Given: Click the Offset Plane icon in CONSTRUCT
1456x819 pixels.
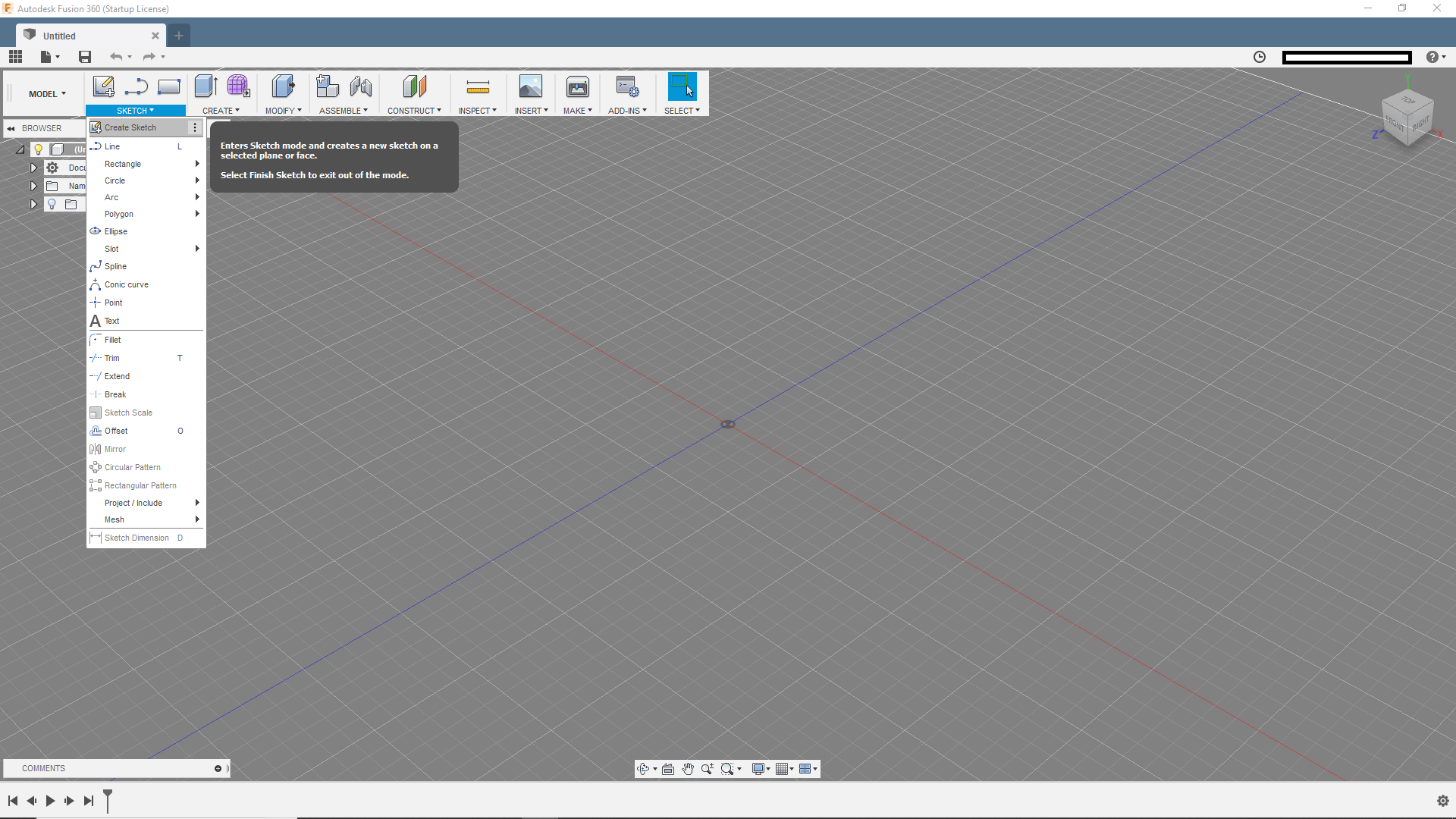Looking at the screenshot, I should tap(415, 86).
